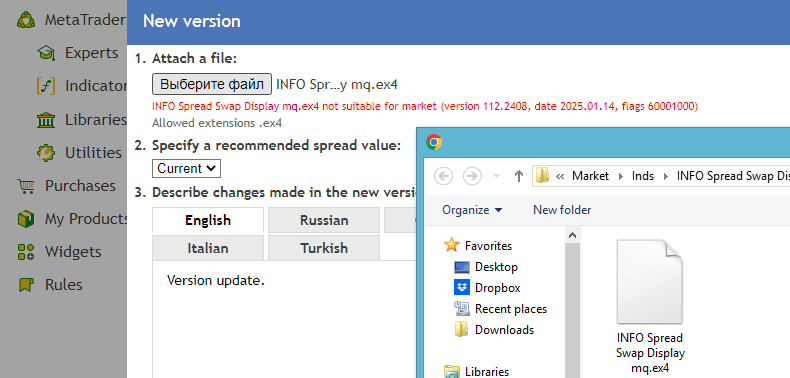
Task: Open the Current spread value dropdown
Action: click(x=186, y=168)
